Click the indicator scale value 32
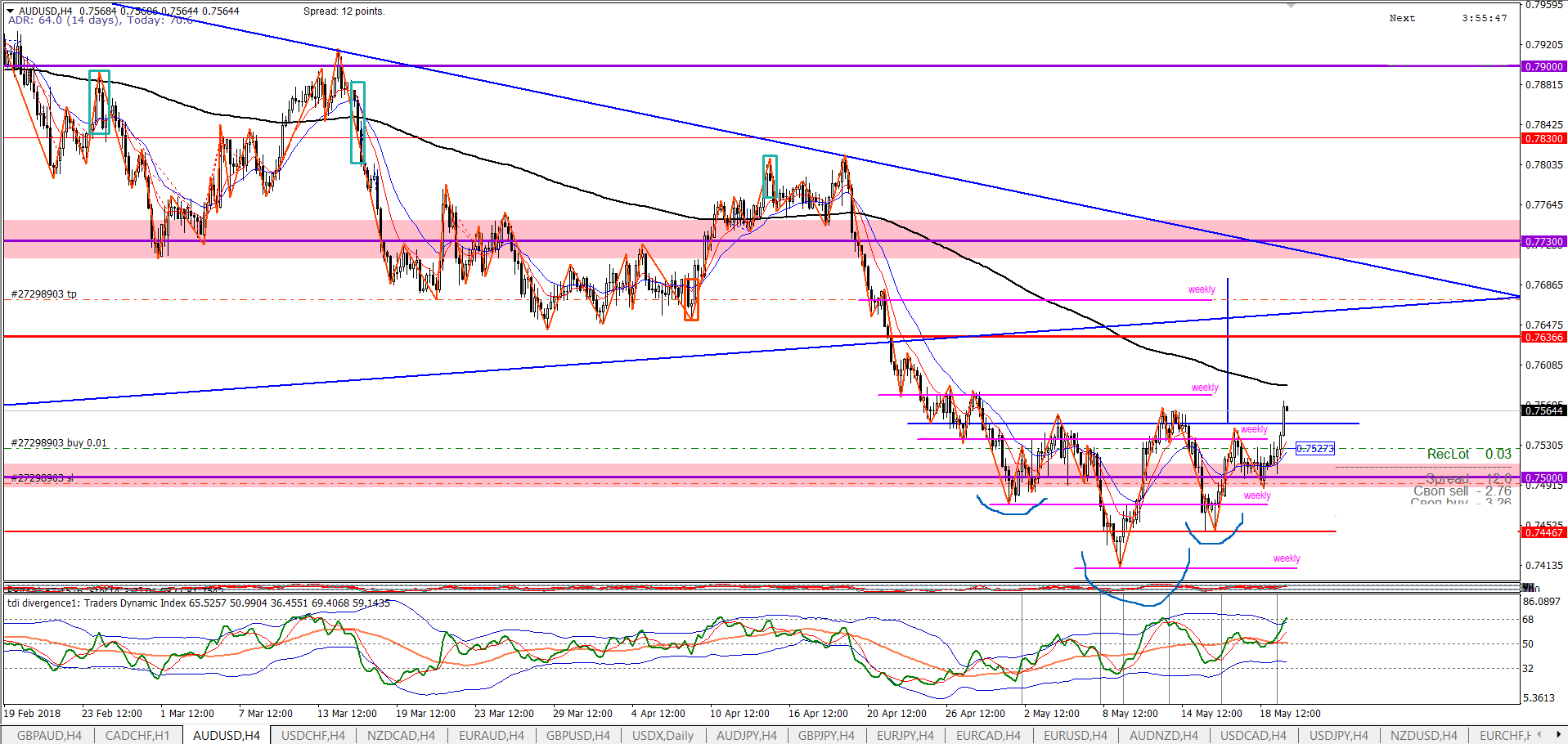Image resolution: width=1568 pixels, height=744 pixels. pos(1527,668)
